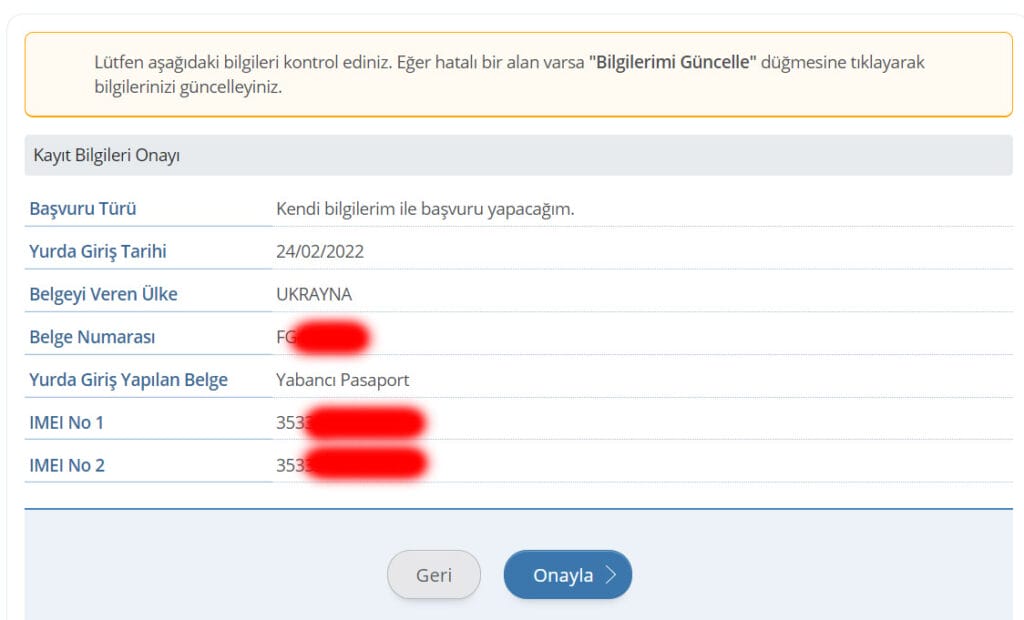
Task: Click the redacted document number starting with FG
Action: click(322, 338)
